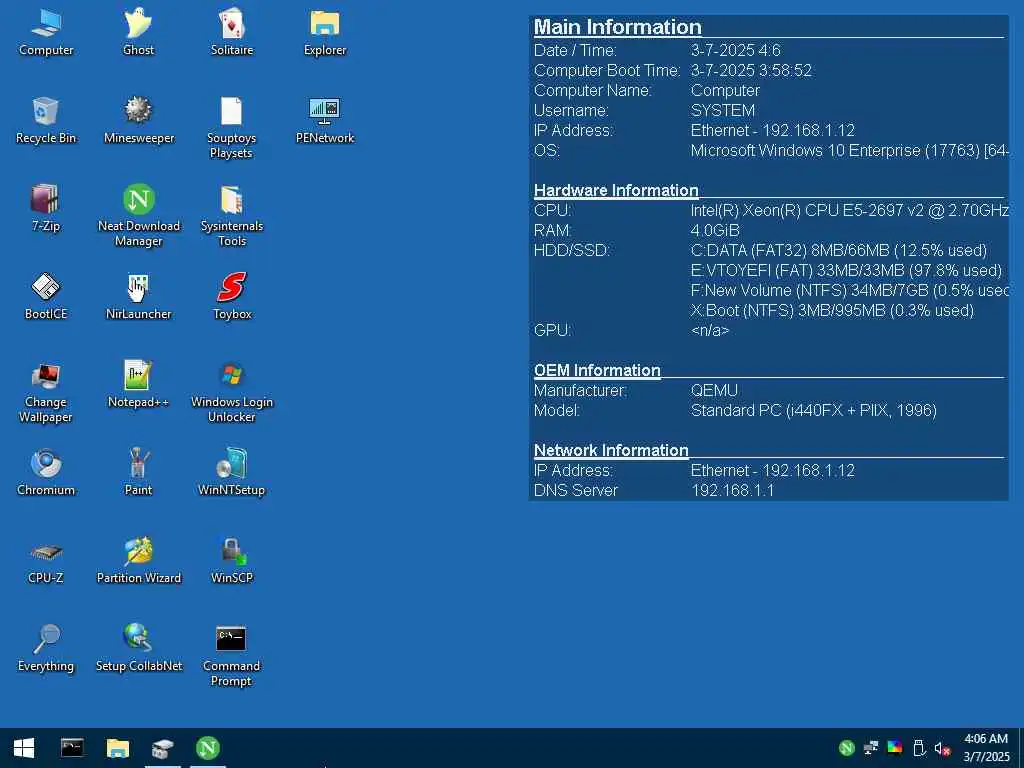1024x768 pixels.
Task: Click the GPU value <n/a>
Action: point(709,330)
